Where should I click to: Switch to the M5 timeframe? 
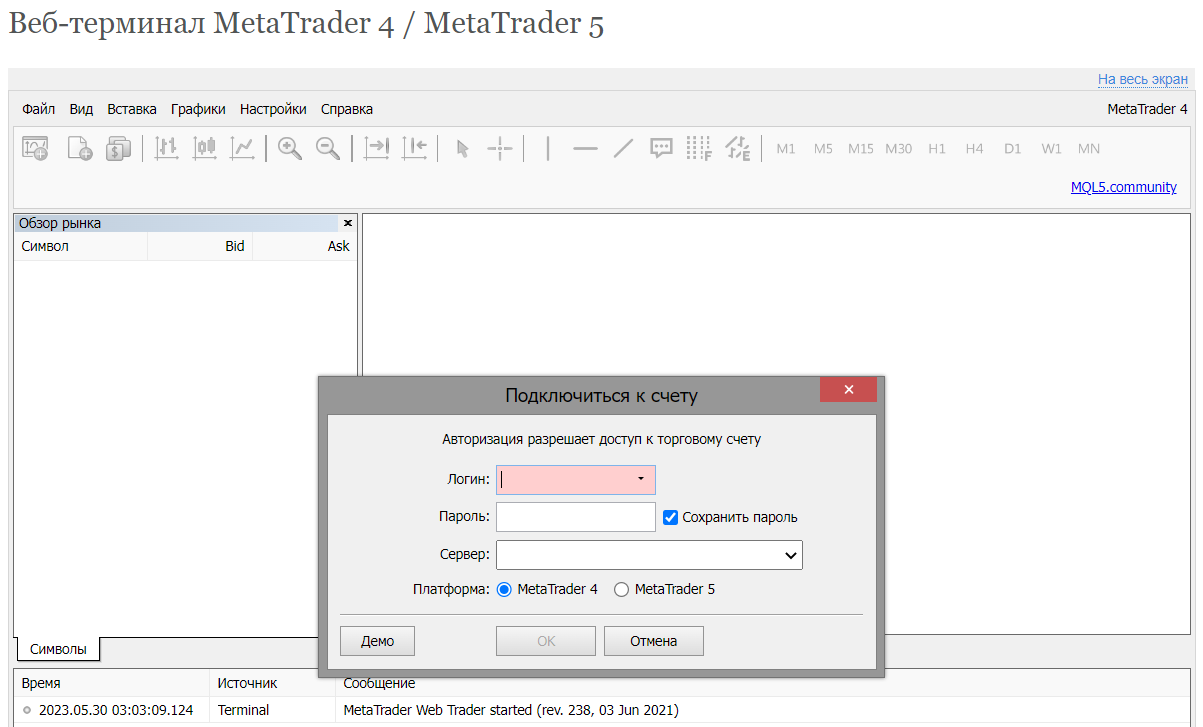(x=823, y=148)
